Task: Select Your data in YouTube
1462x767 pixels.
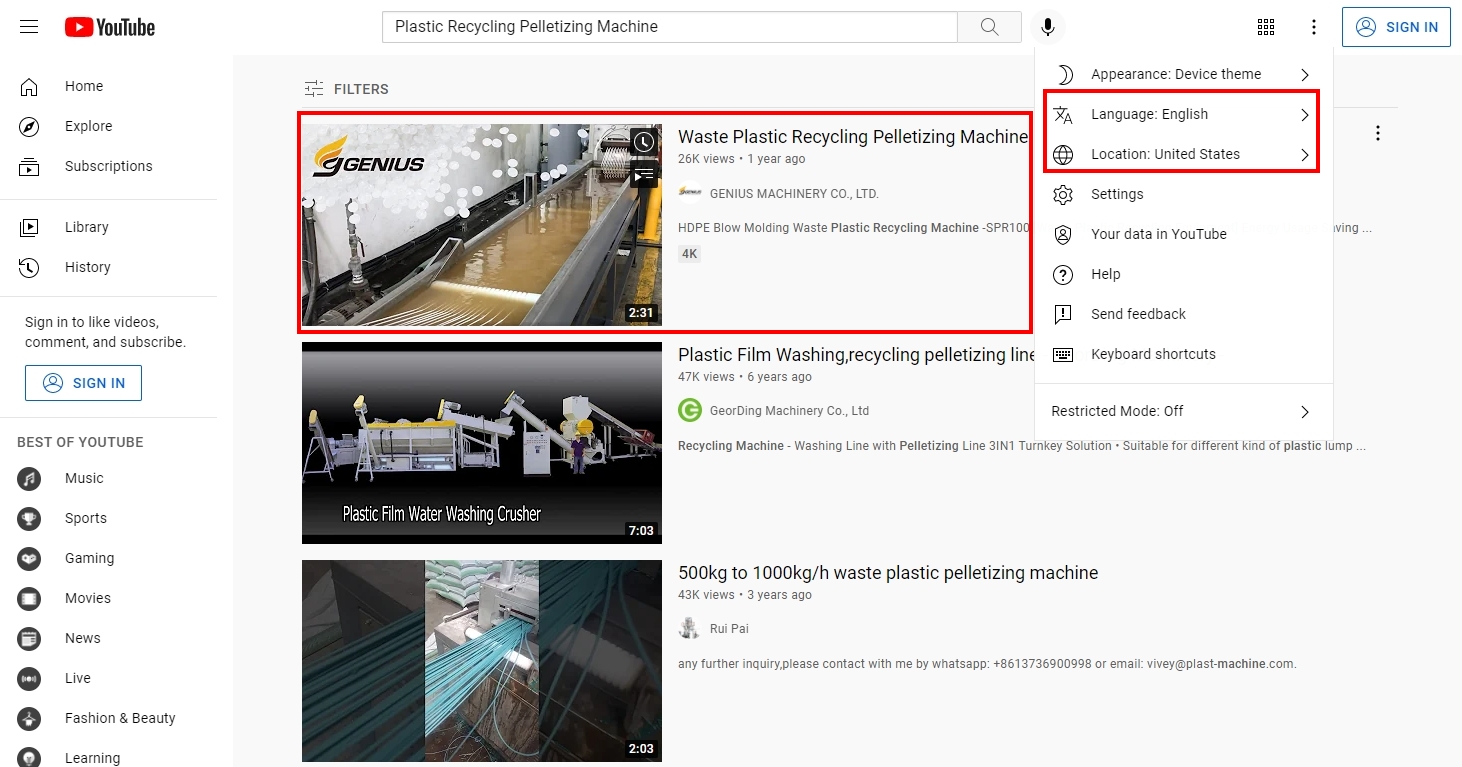Action: [x=1183, y=234]
